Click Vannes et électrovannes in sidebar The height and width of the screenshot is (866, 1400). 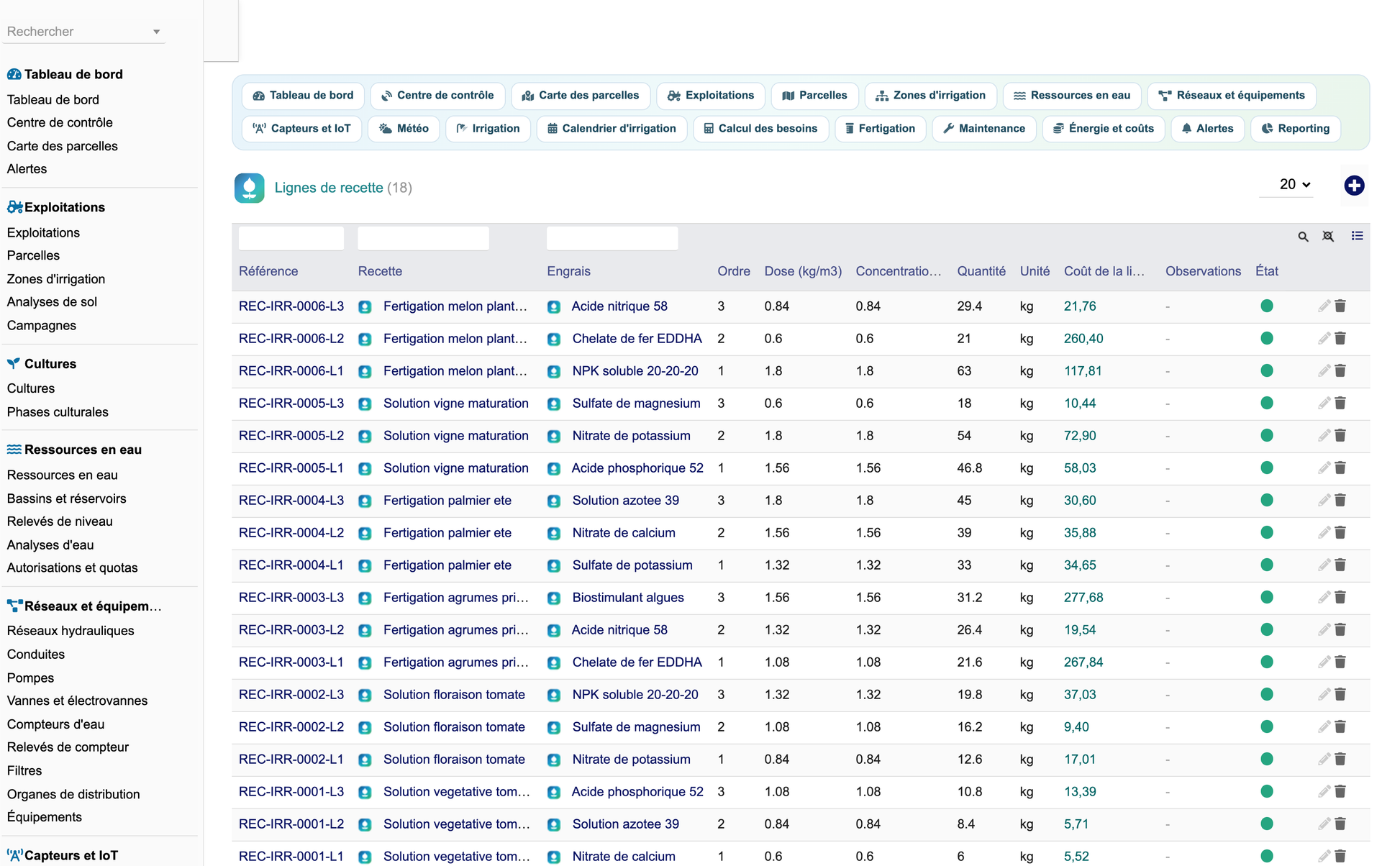tap(77, 701)
